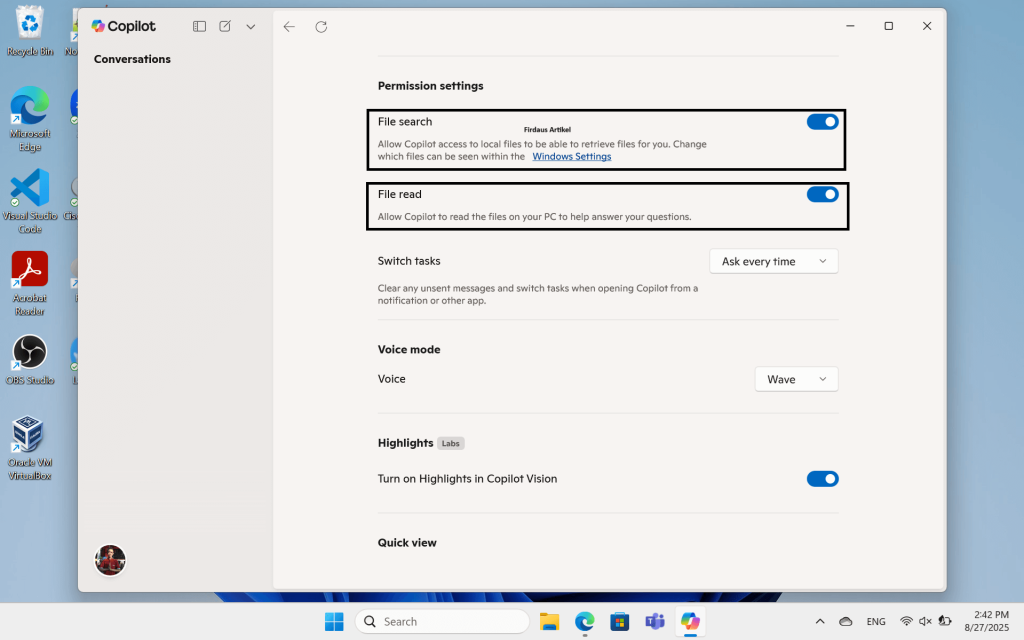Image resolution: width=1024 pixels, height=640 pixels.
Task: Click the muted volume tray icon
Action: click(925, 622)
